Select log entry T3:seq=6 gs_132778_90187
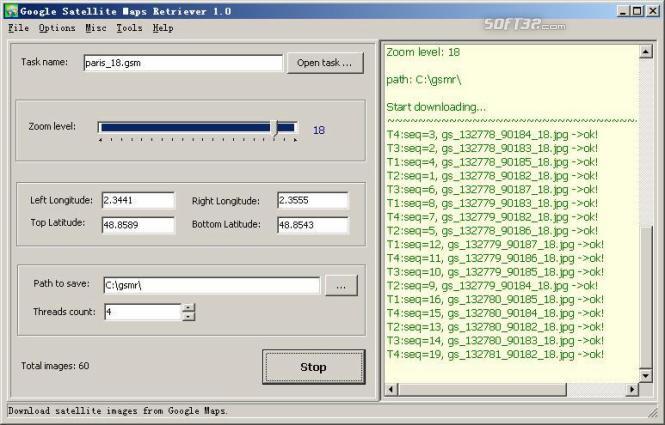The image size is (665, 425). [492, 190]
